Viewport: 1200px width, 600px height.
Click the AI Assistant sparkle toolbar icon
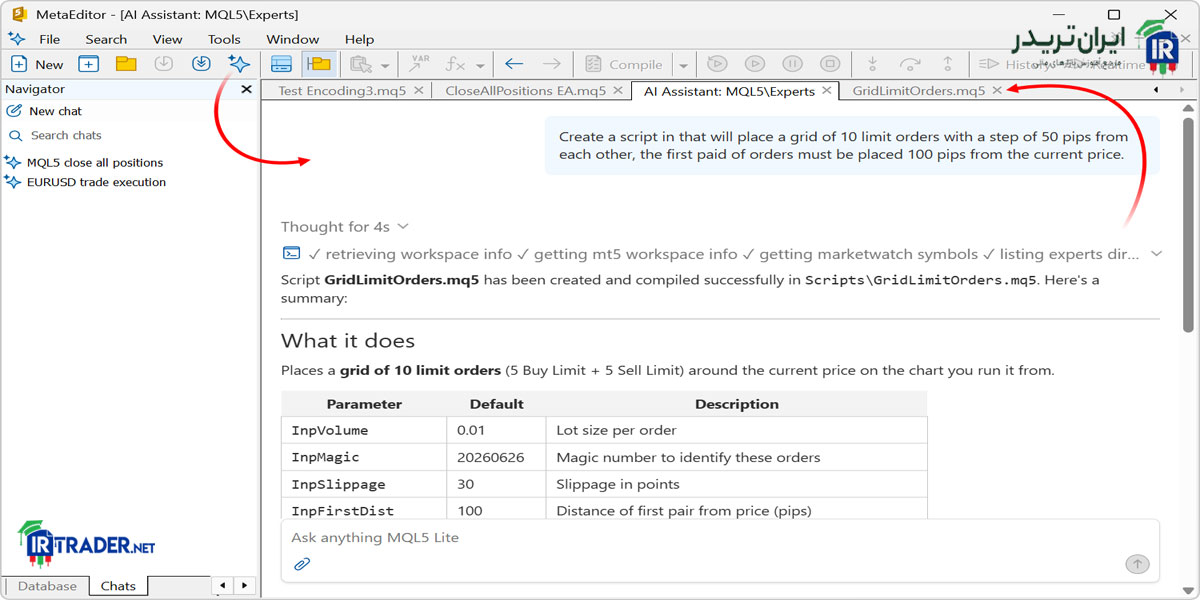(239, 64)
